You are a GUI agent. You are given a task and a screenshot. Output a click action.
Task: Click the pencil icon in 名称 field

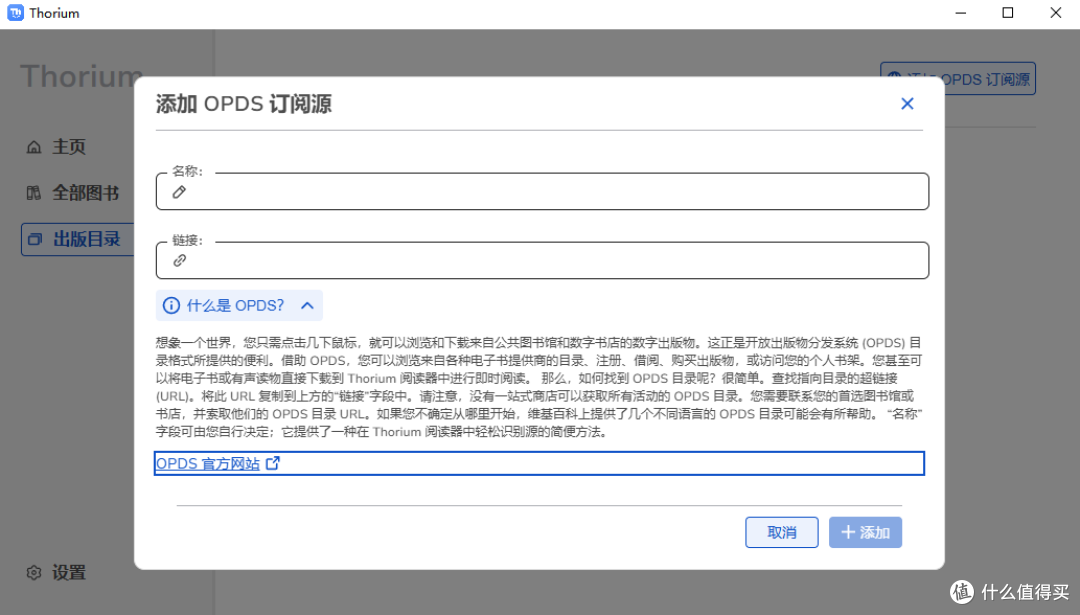179,192
